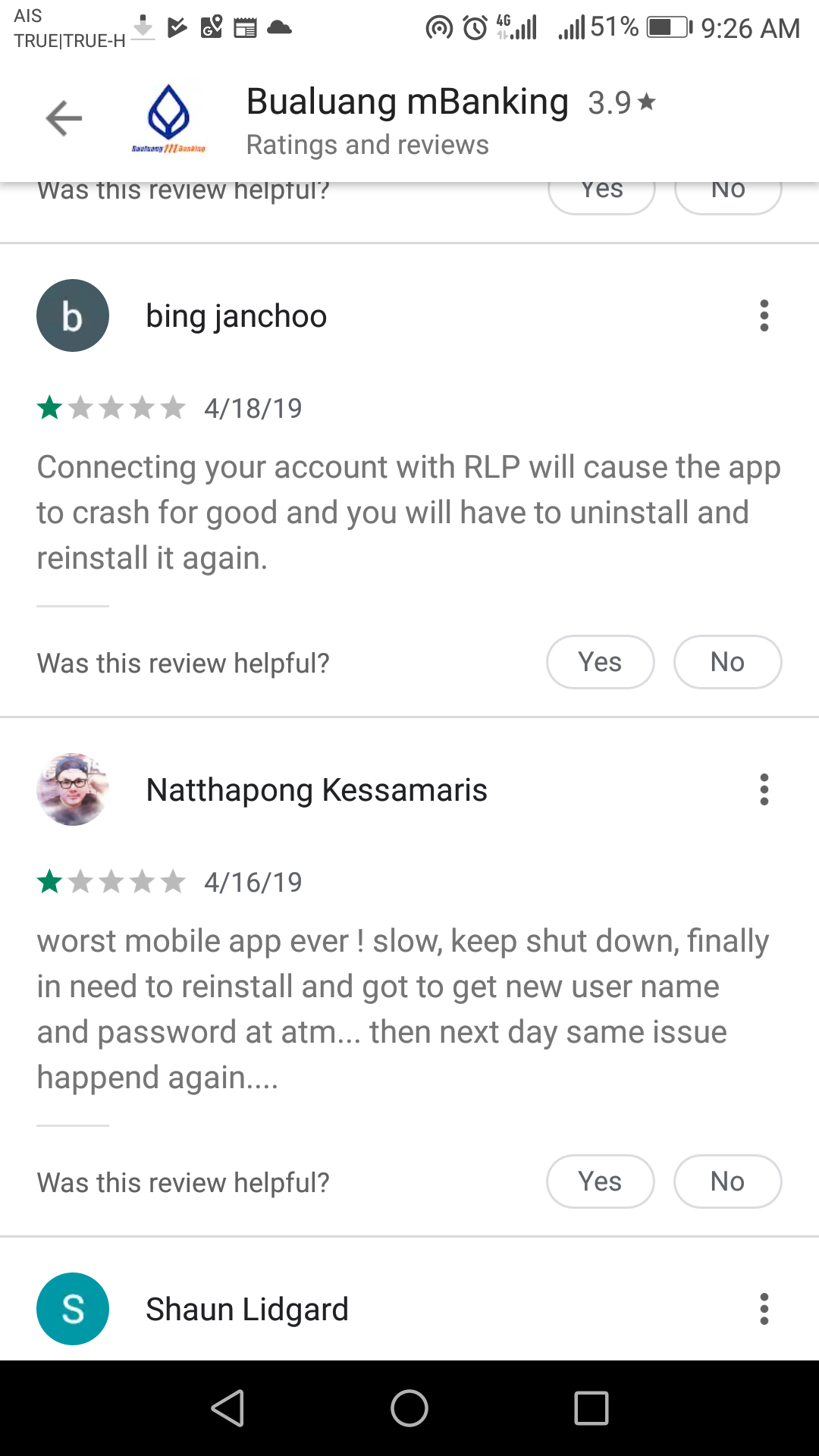Open more options for bing janchoo's review
The image size is (819, 1456).
764,315
